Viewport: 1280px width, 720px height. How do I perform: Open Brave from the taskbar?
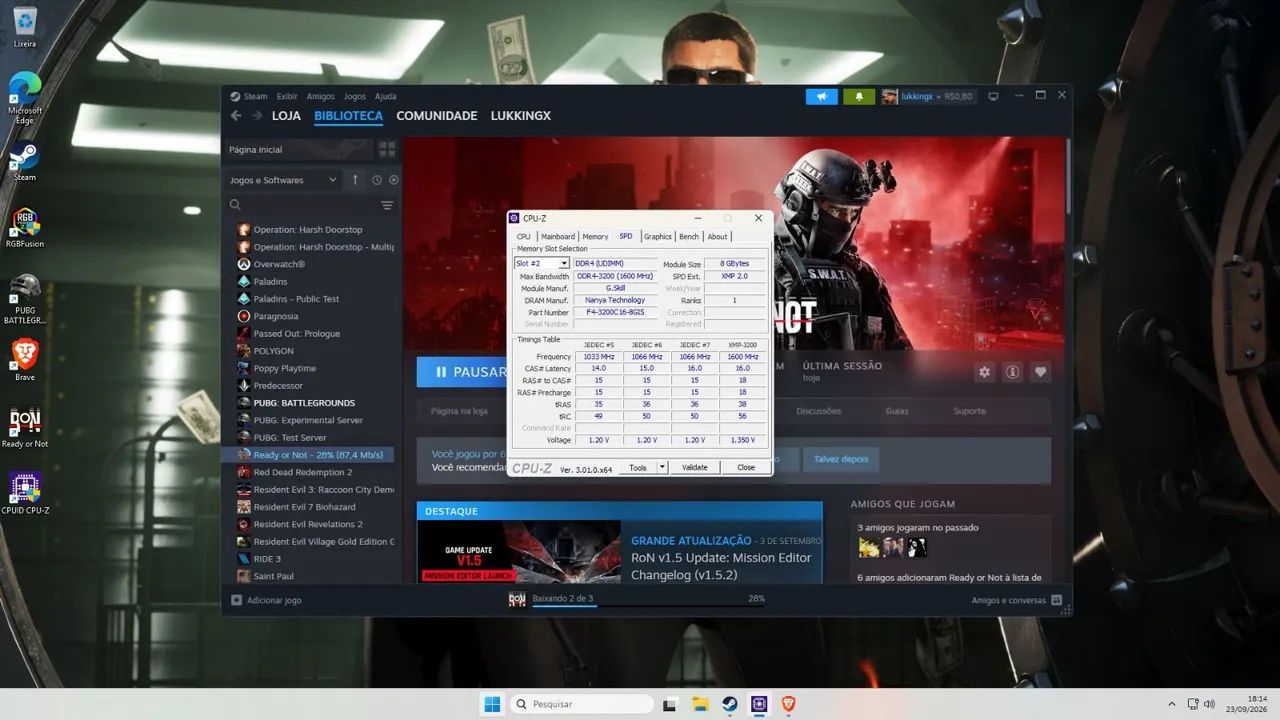click(x=789, y=704)
